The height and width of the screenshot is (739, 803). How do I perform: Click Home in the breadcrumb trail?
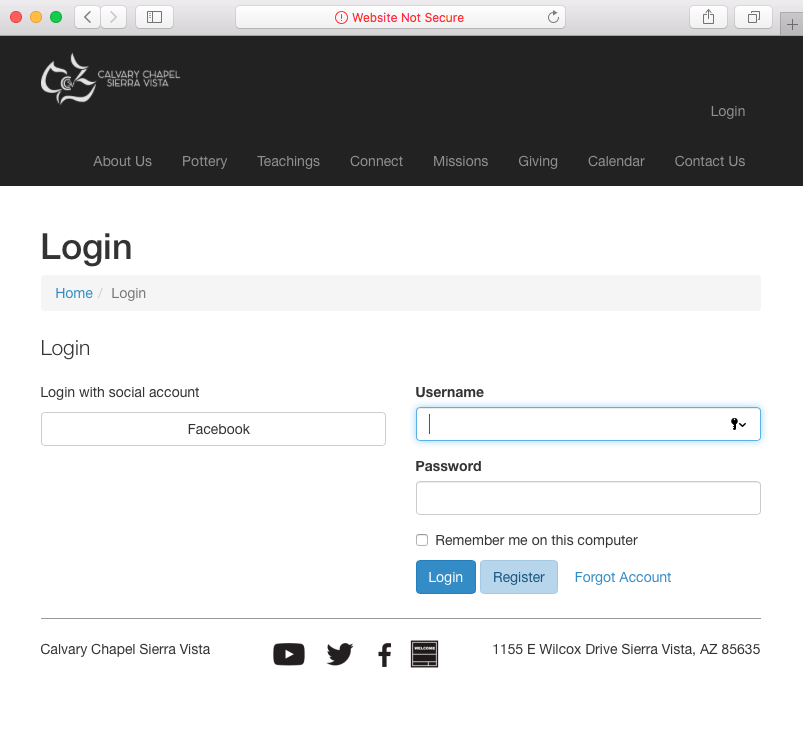coord(74,293)
